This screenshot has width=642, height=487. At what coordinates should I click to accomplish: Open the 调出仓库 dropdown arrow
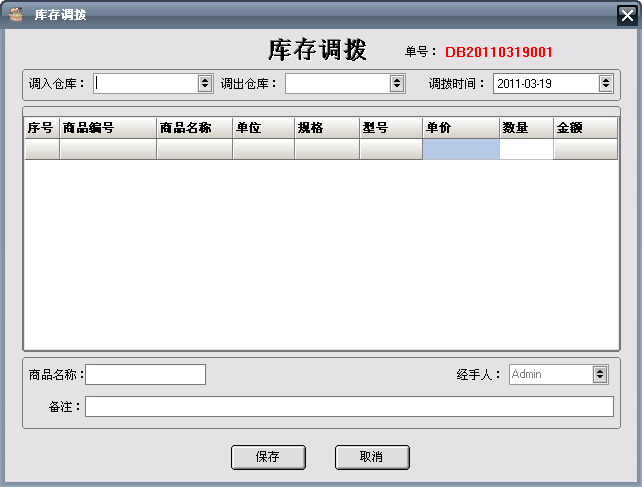397,84
